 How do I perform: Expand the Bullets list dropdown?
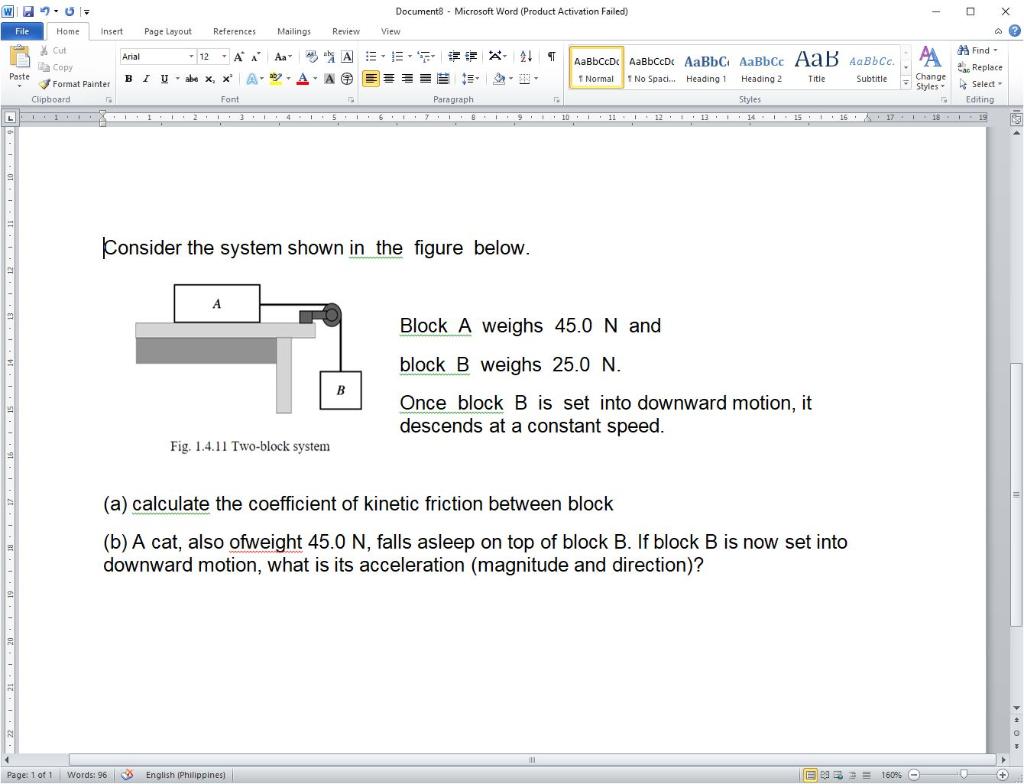pyautogui.click(x=383, y=56)
